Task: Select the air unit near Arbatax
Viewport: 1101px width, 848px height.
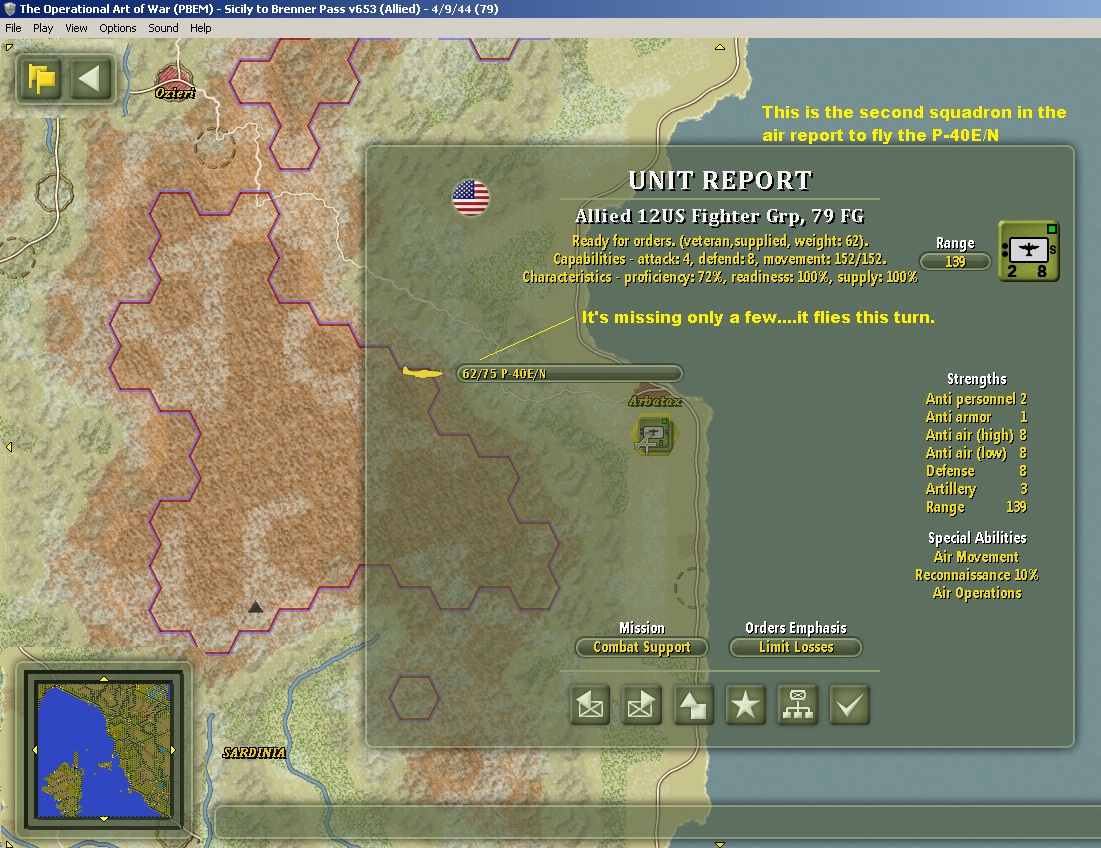Action: click(654, 435)
